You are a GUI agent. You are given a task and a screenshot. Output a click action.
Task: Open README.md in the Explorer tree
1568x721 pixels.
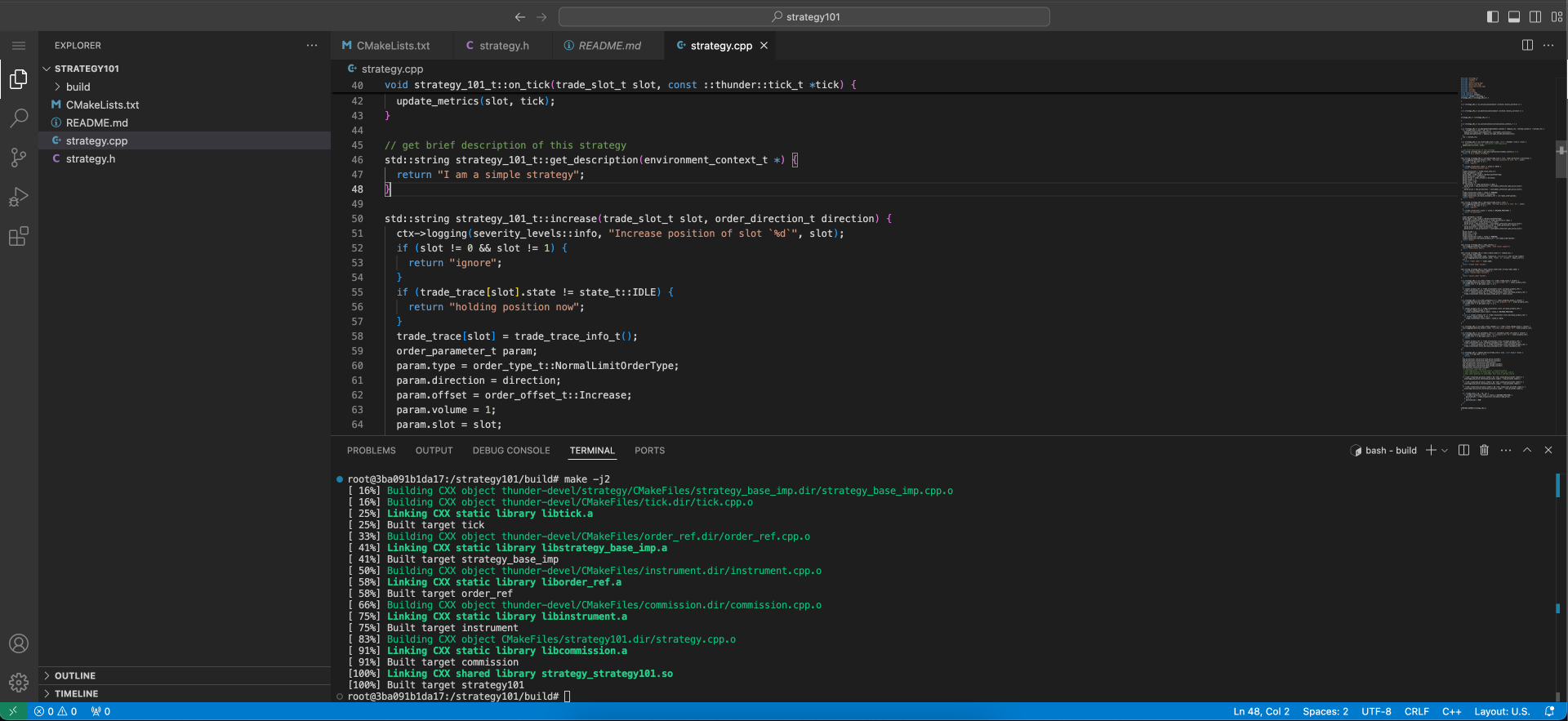pyautogui.click(x=185, y=122)
